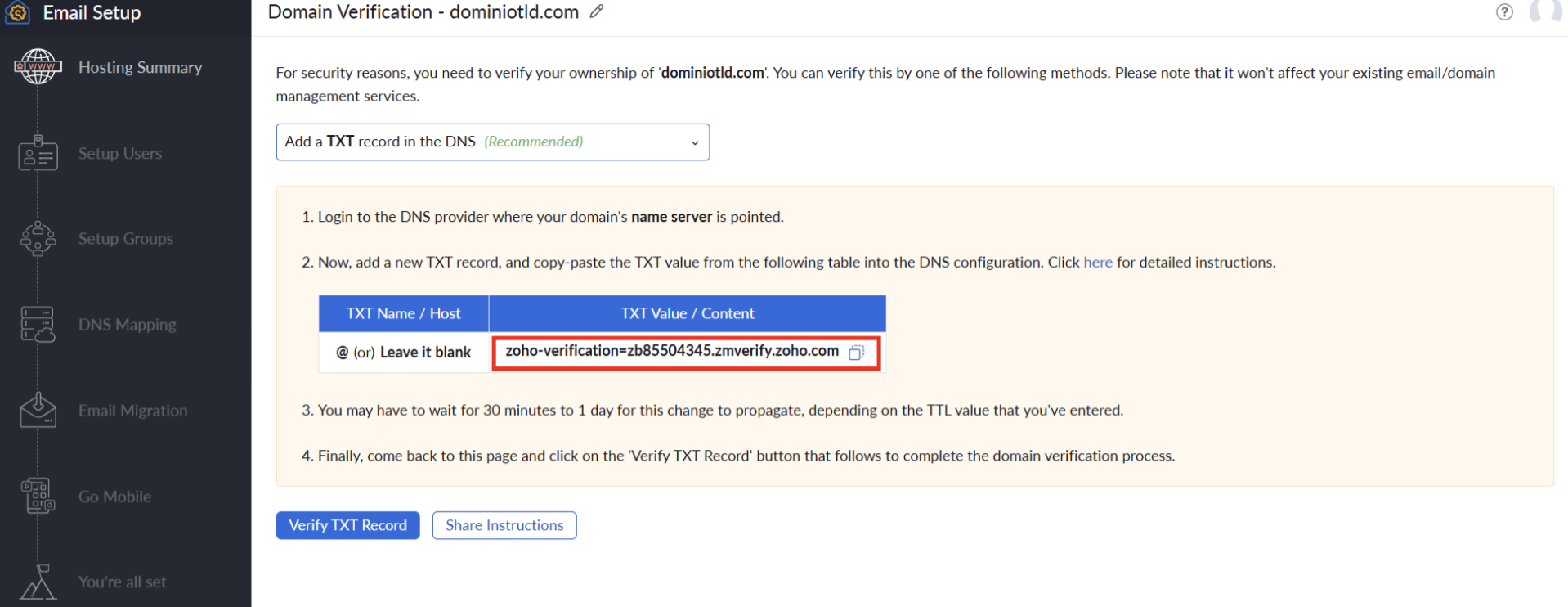Open the verification method dropdown

(x=492, y=142)
